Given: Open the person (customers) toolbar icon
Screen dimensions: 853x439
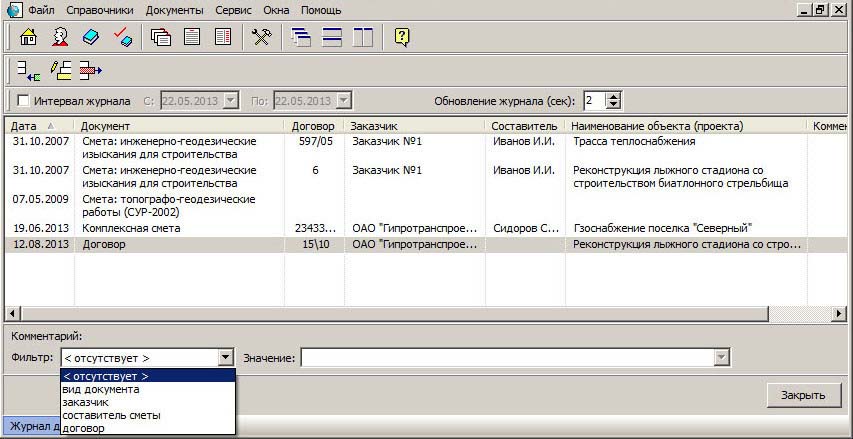Looking at the screenshot, I should click(60, 37).
